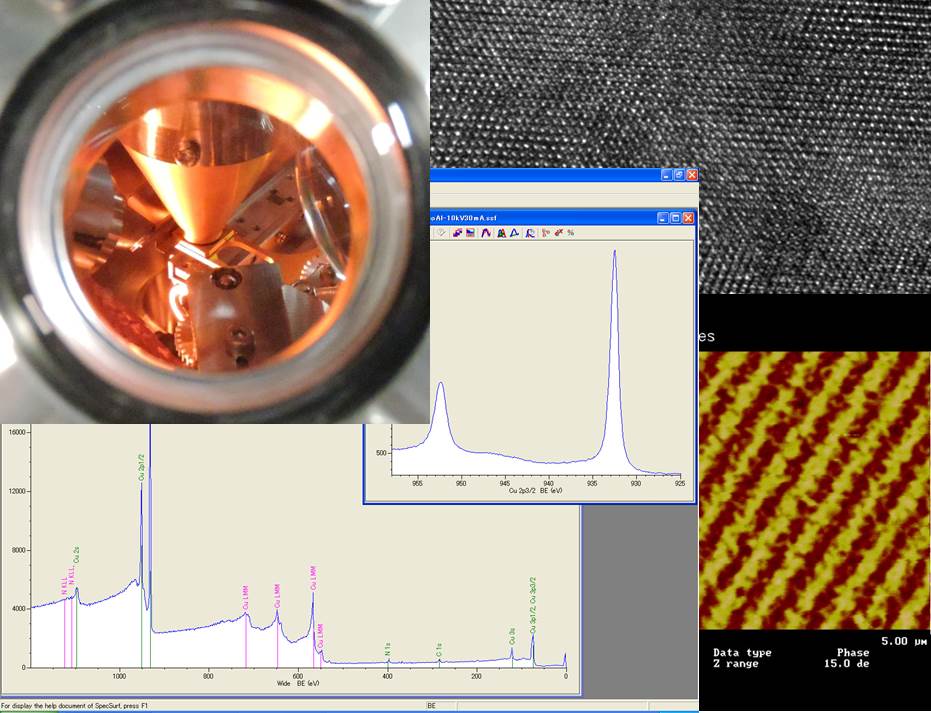
Task: Select the blue A-shaped peak icon
Action: [x=514, y=233]
